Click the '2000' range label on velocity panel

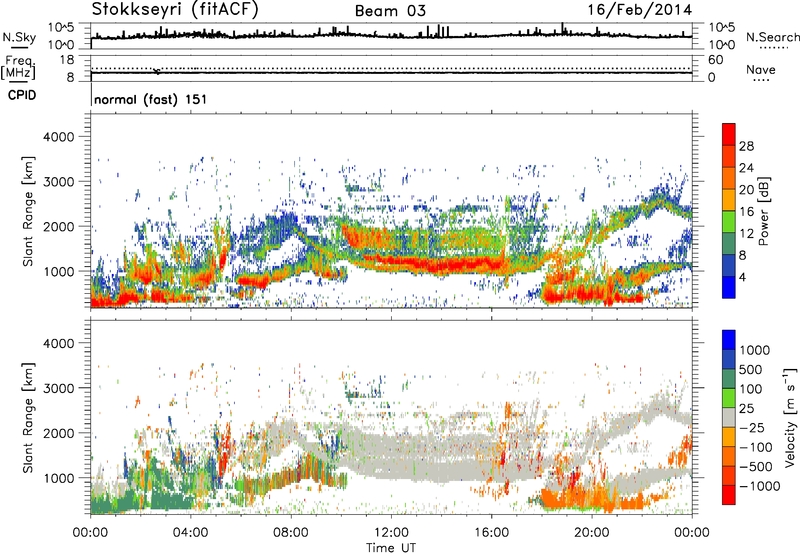[x=59, y=433]
